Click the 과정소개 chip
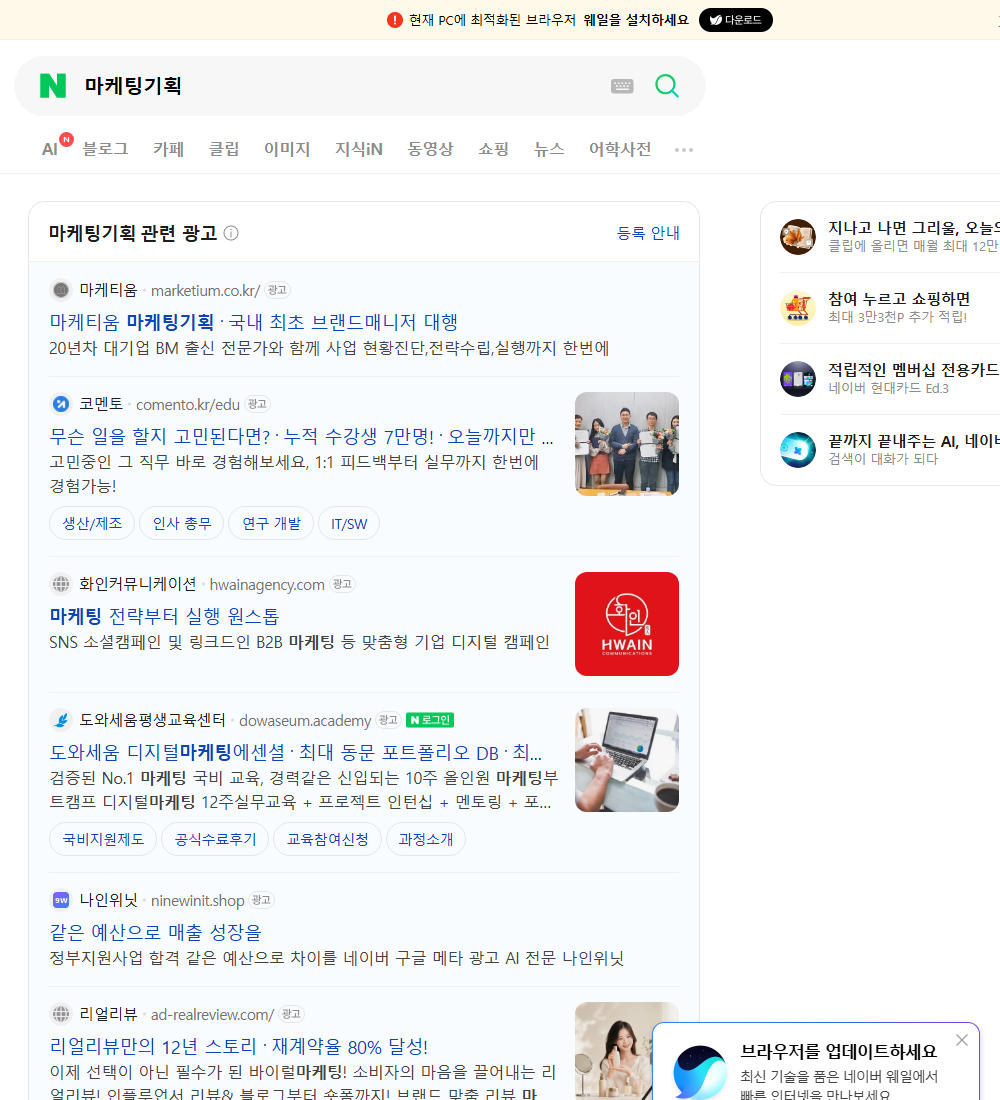Image resolution: width=1000 pixels, height=1100 pixels. 426,839
